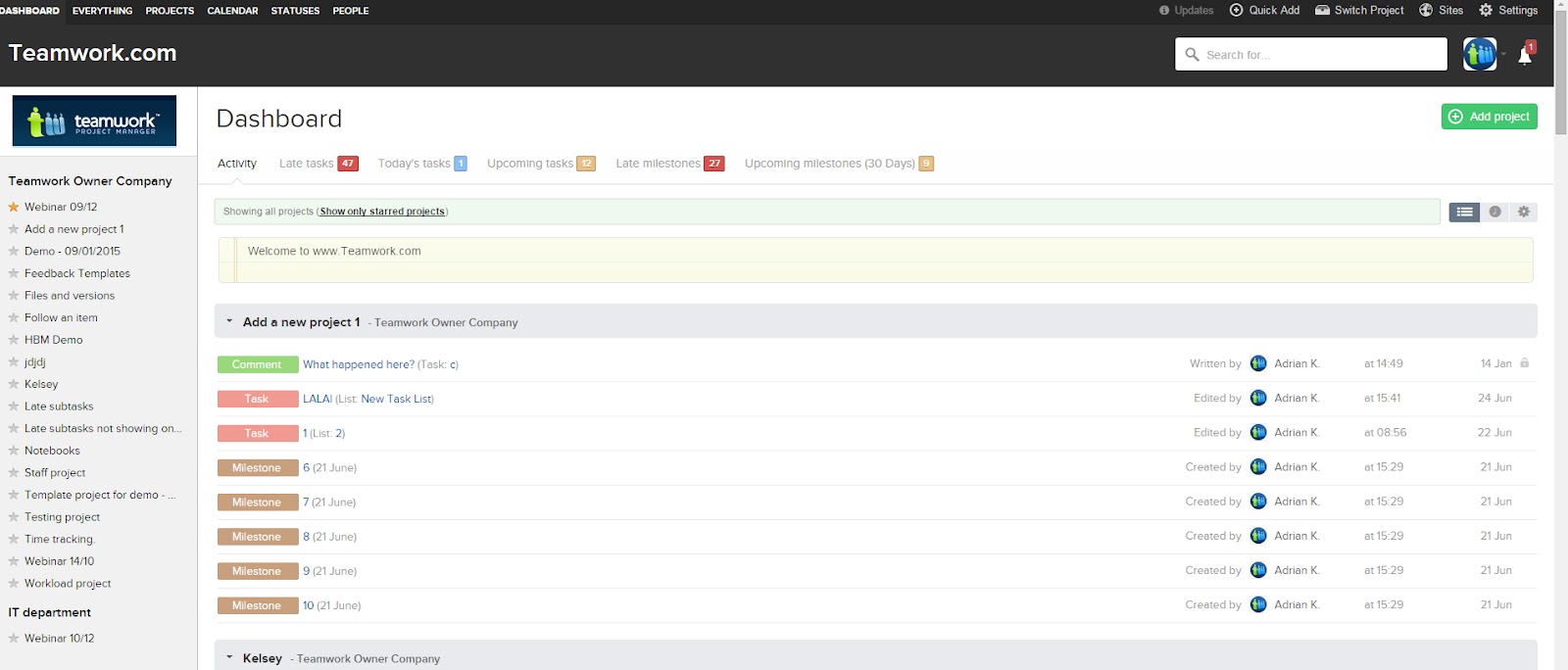Open the What happened here? comment

coord(359,364)
